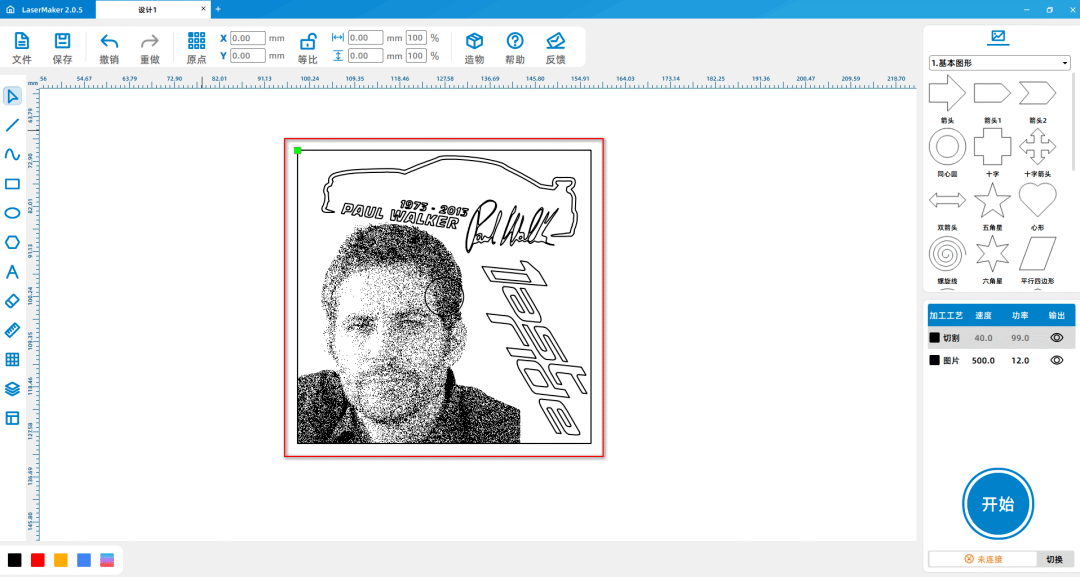Viewport: 1080px width, 577px height.
Task: Click the Undo arrow icon
Action: pos(109,41)
